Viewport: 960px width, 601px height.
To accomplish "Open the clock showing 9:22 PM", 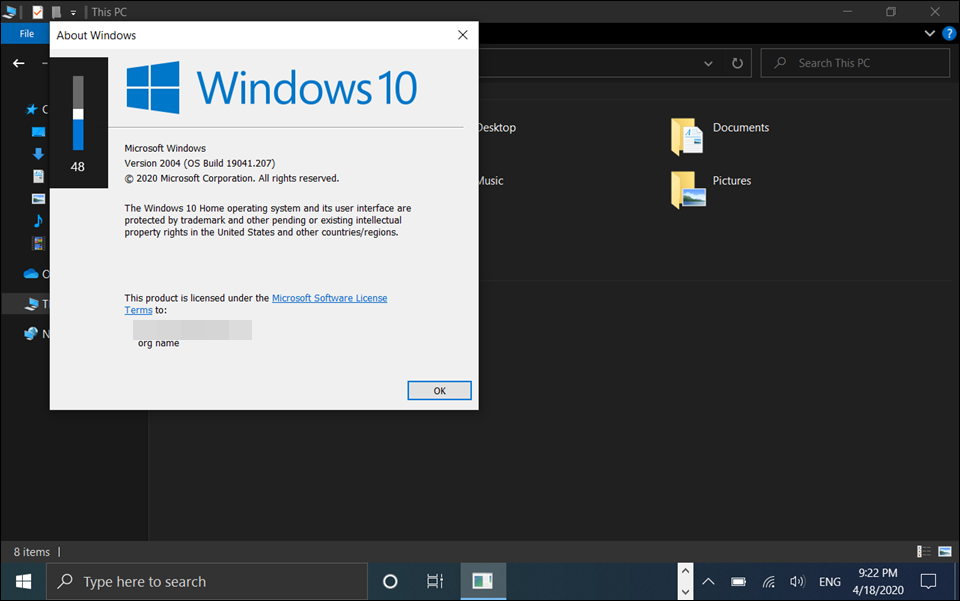I will tap(878, 581).
